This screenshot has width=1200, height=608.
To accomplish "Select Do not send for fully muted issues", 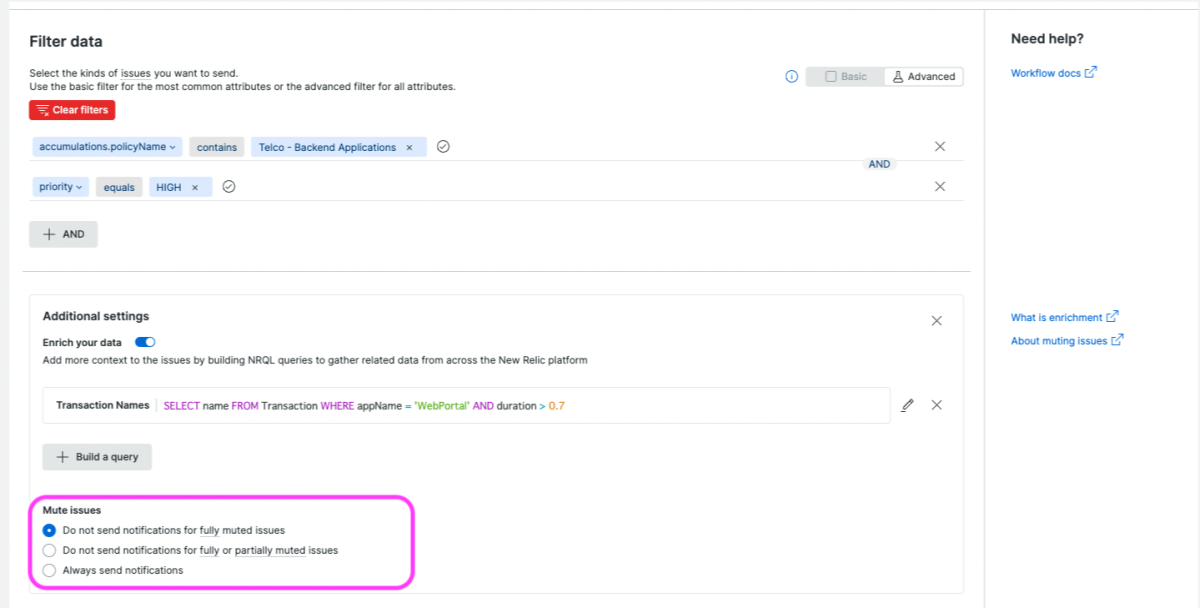I will pyautogui.click(x=49, y=530).
